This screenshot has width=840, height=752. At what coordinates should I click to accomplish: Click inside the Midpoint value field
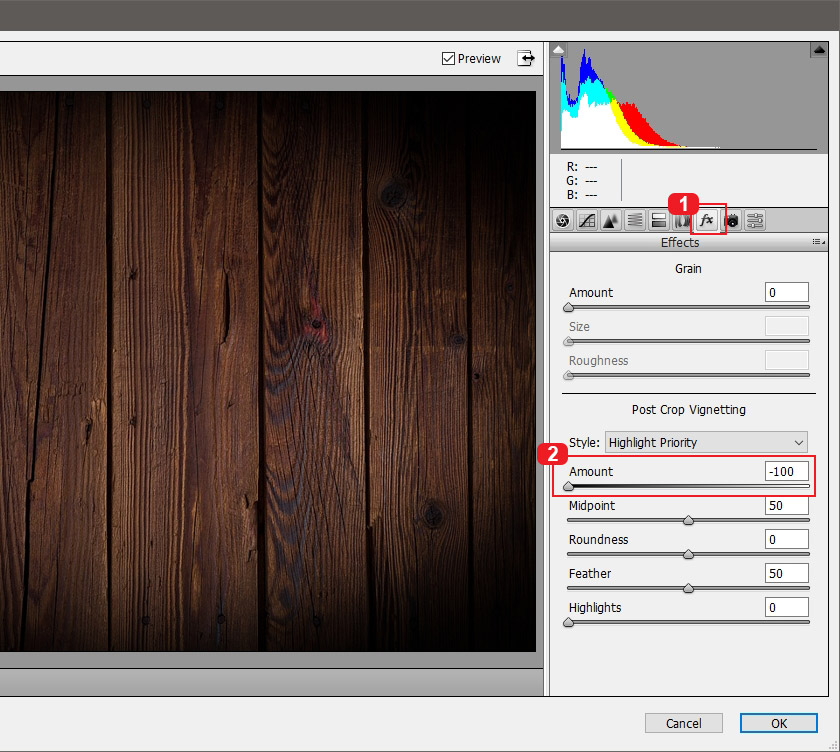click(786, 505)
